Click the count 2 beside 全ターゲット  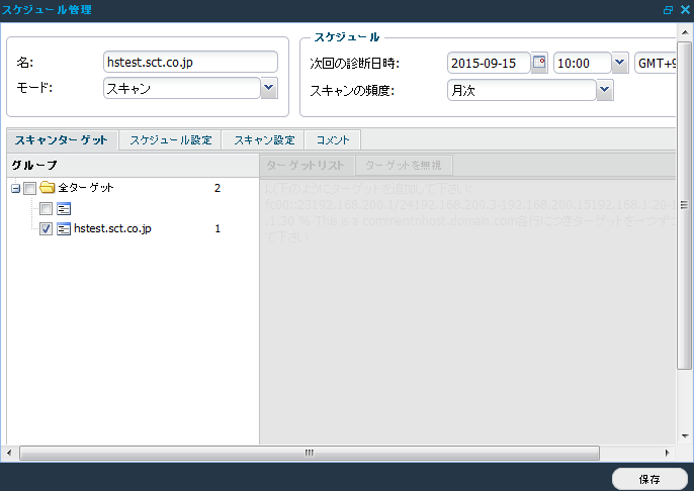point(217,188)
